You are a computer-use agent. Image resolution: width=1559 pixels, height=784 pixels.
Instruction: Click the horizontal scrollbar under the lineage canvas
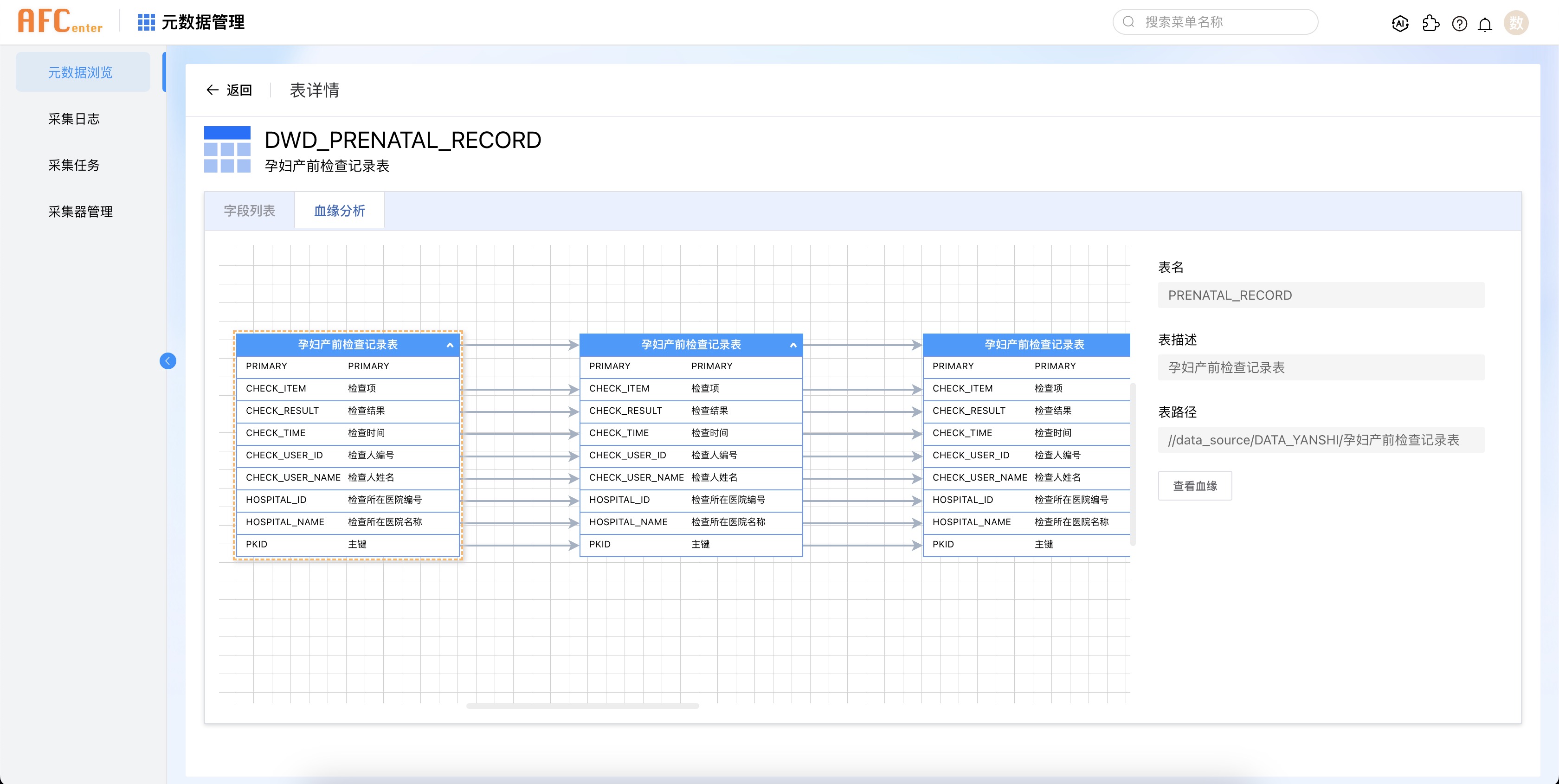(x=582, y=705)
